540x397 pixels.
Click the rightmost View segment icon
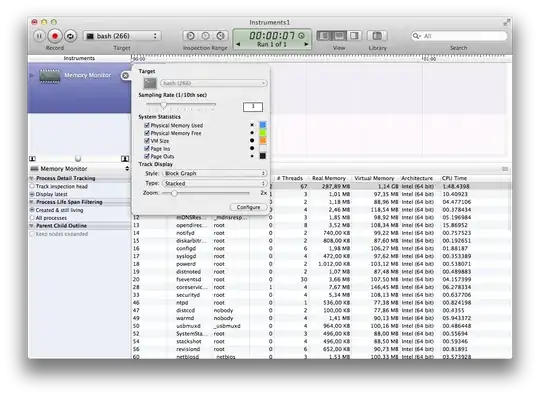pyautogui.click(x=354, y=35)
